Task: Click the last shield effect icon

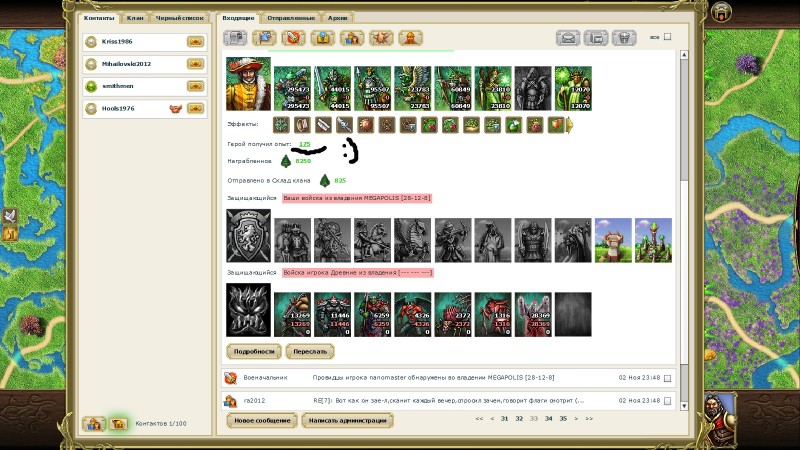Action: (556, 124)
